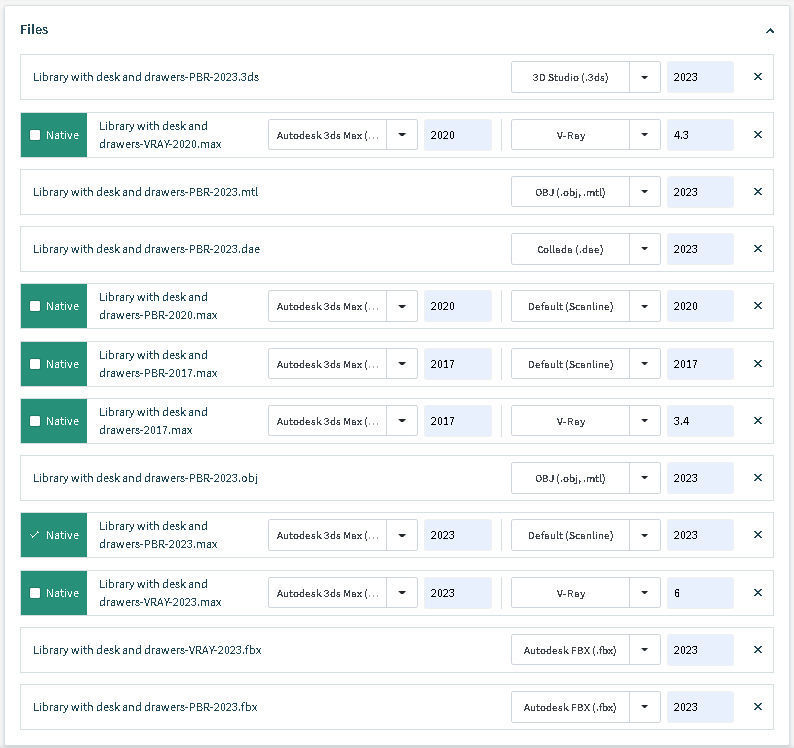Viewport: 794px width, 748px height.
Task: Uncheck Native for PBR-2023.max
Action: 36,535
